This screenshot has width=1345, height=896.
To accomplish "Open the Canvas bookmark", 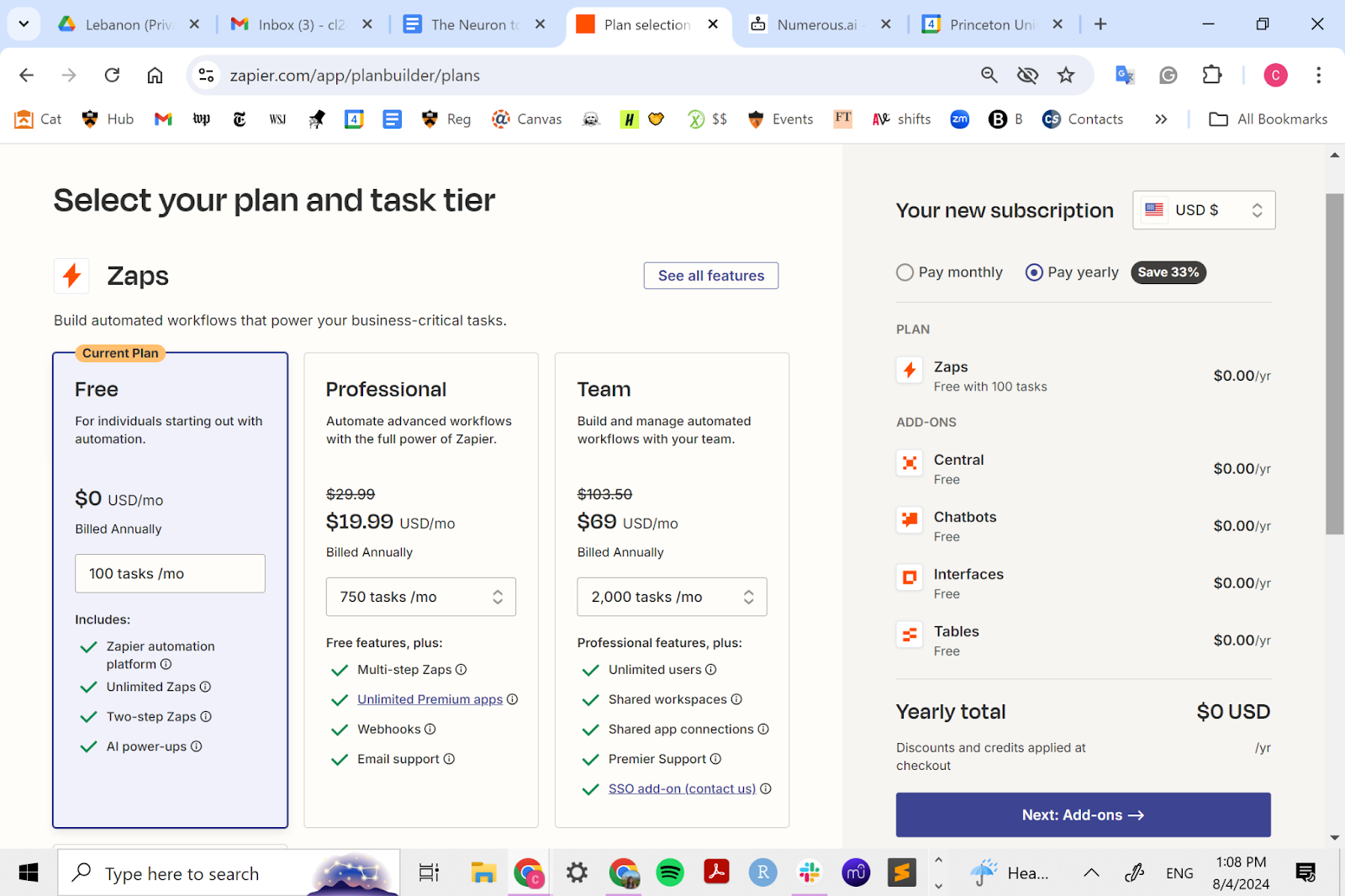I will 527,119.
